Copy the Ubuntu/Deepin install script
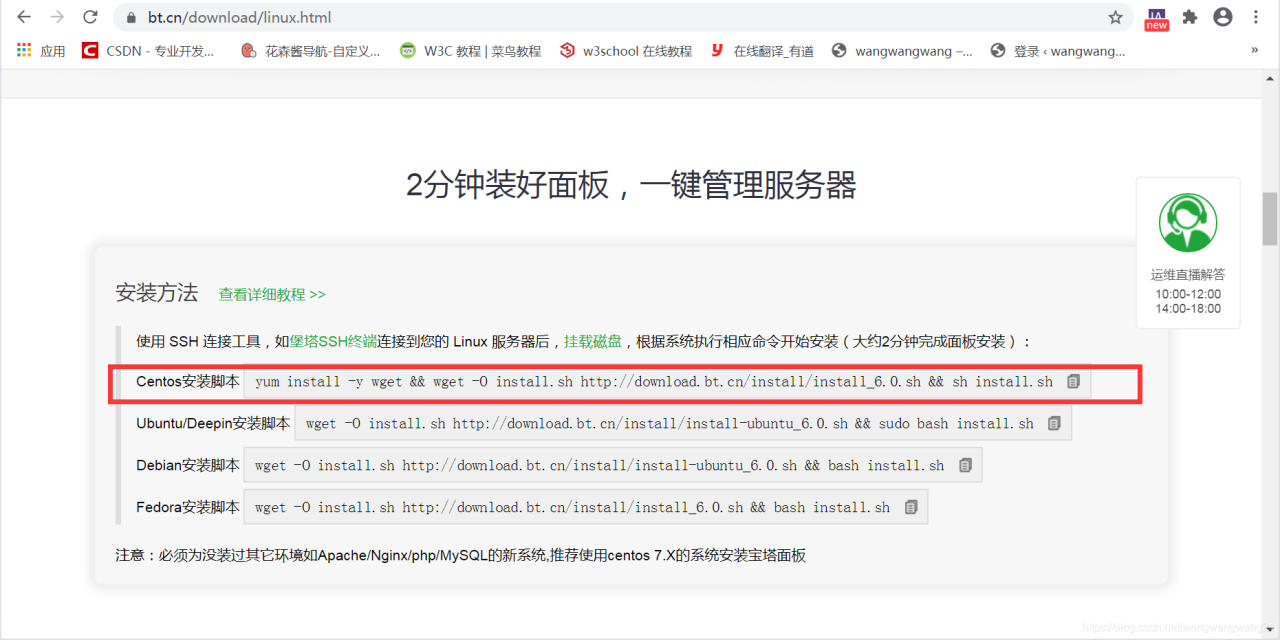The image size is (1280, 640). [1054, 424]
